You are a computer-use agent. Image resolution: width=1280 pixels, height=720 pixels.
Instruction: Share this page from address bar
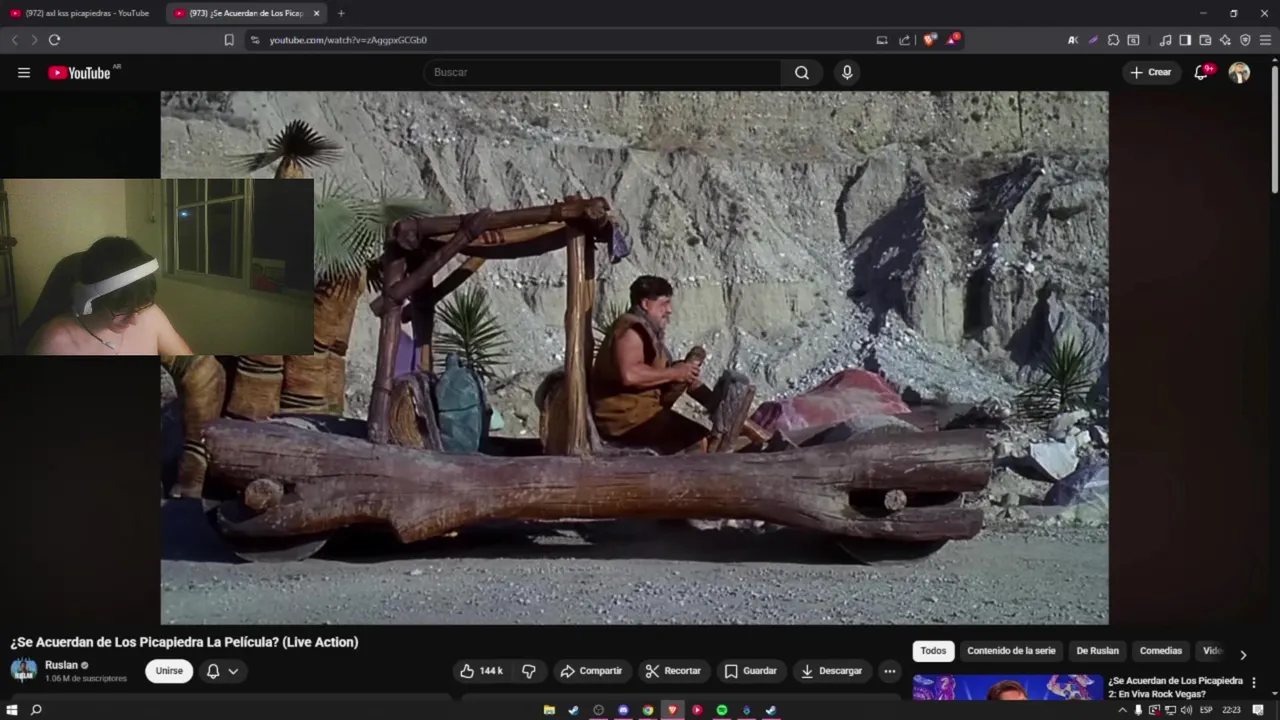point(905,40)
